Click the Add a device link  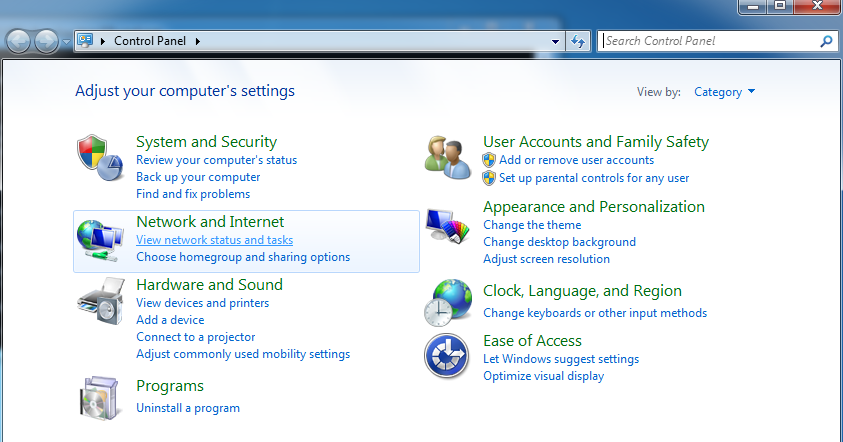point(170,320)
